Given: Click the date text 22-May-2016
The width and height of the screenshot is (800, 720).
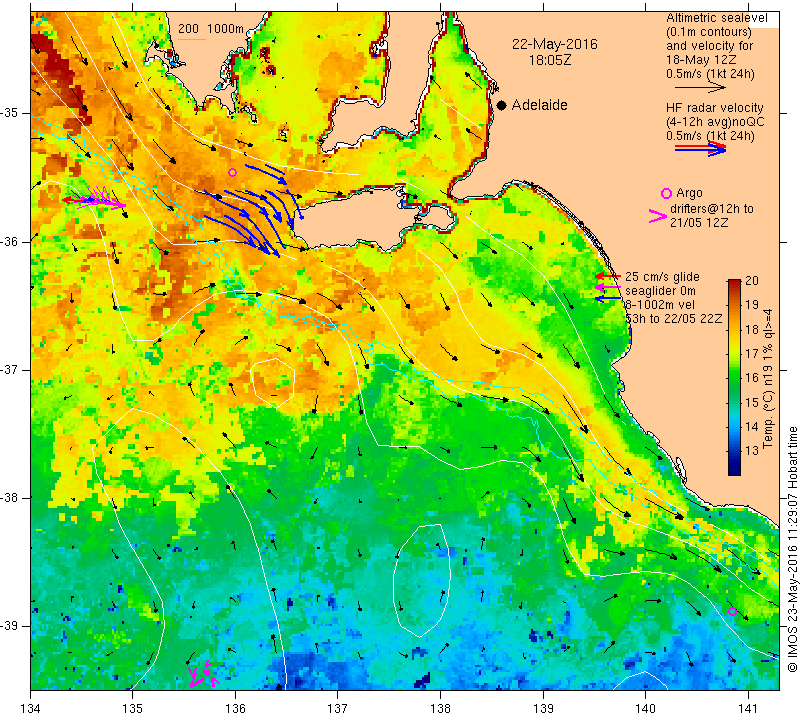Looking at the screenshot, I should pyautogui.click(x=555, y=44).
